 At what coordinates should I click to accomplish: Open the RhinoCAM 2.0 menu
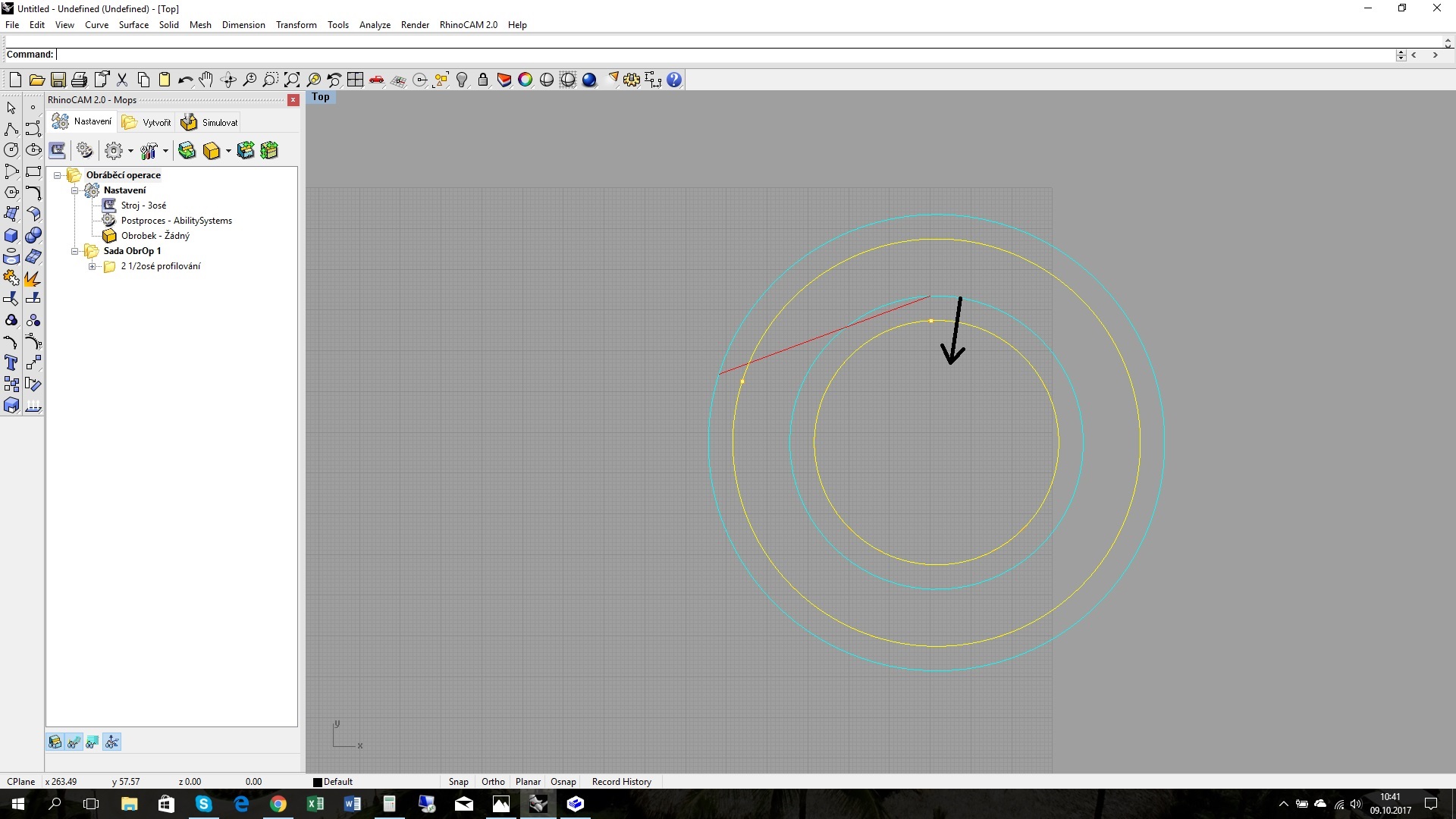point(468,25)
